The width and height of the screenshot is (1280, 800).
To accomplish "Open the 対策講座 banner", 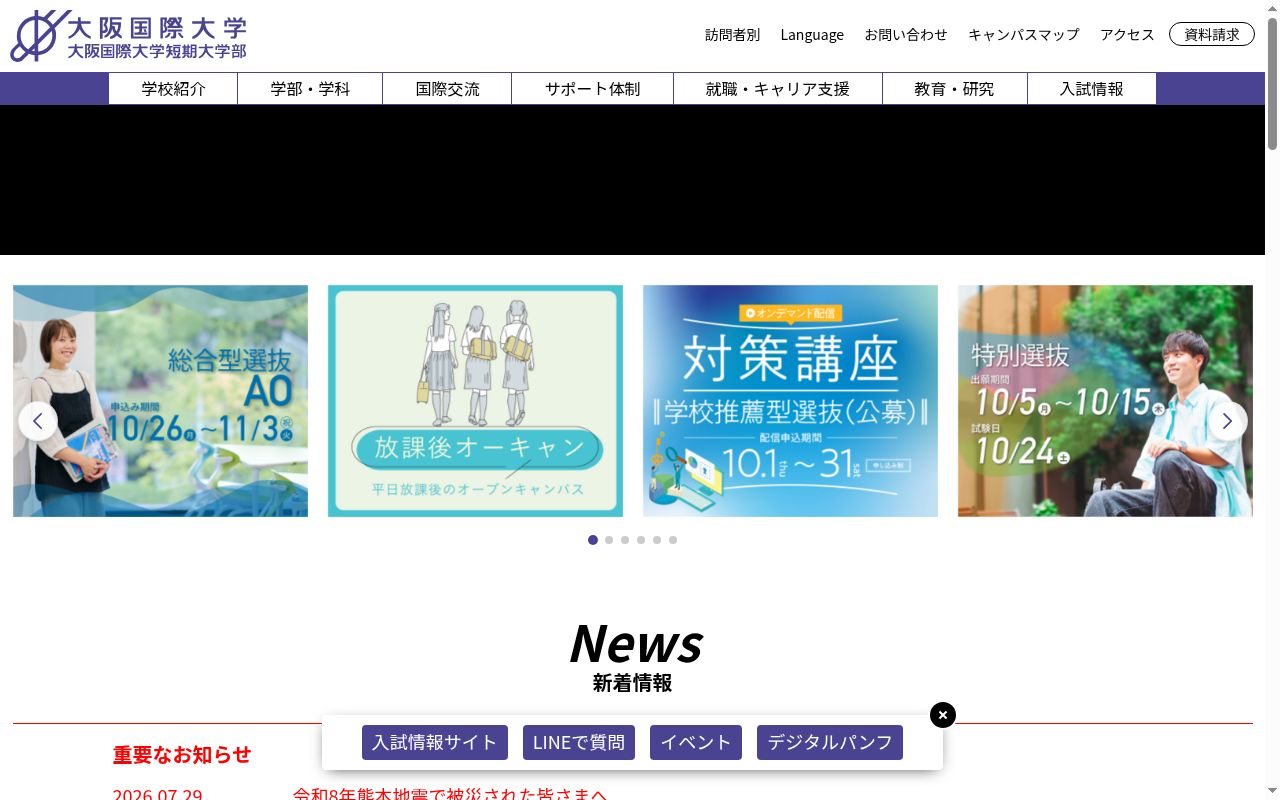I will [x=790, y=401].
